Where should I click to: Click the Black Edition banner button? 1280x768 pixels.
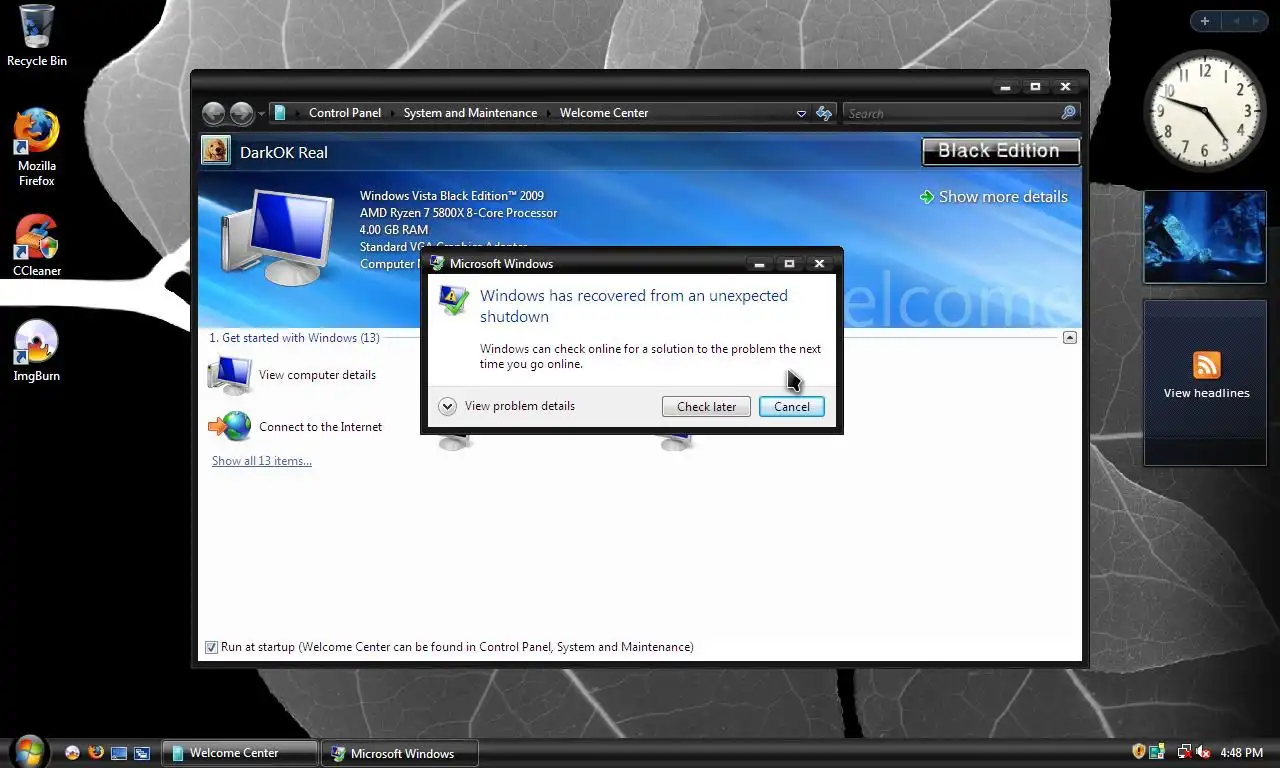pos(1000,151)
